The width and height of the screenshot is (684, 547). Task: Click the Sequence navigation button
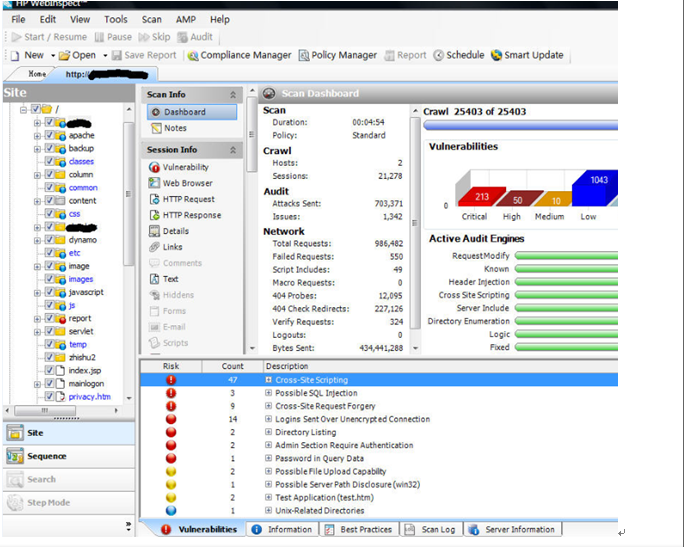tap(47, 455)
